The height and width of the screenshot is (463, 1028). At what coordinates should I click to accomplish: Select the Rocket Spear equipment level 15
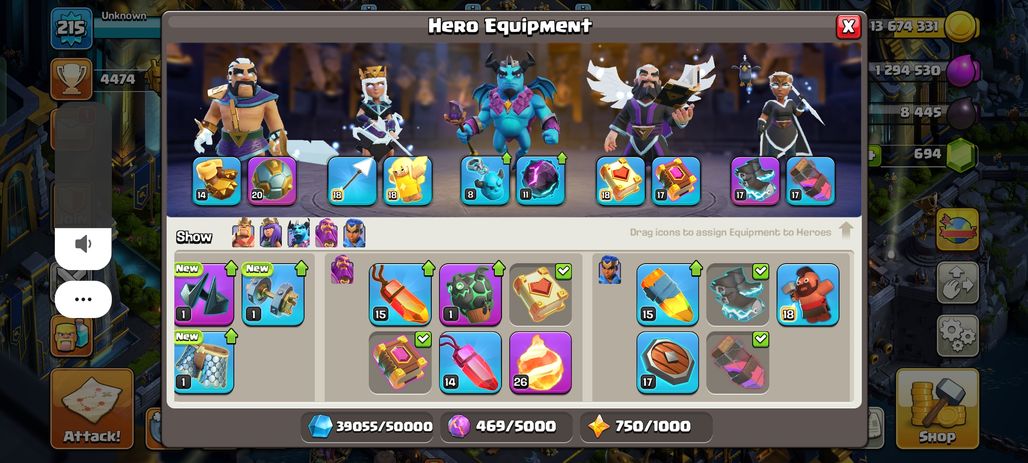pyautogui.click(x=667, y=294)
